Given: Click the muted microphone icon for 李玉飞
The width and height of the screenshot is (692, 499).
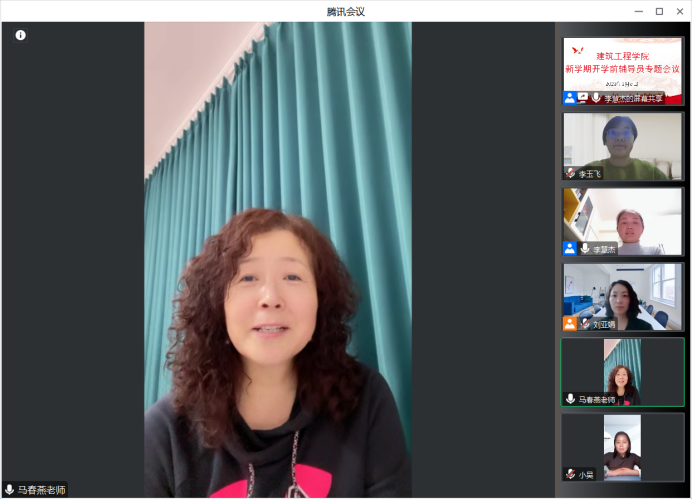Looking at the screenshot, I should pyautogui.click(x=571, y=173).
